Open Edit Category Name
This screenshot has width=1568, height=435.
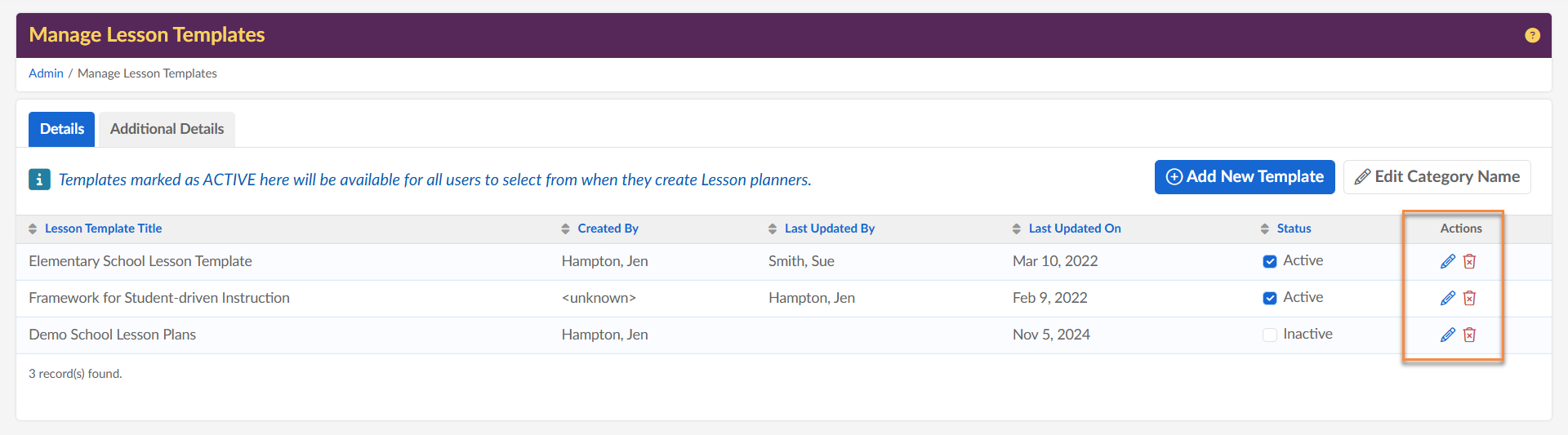1437,177
